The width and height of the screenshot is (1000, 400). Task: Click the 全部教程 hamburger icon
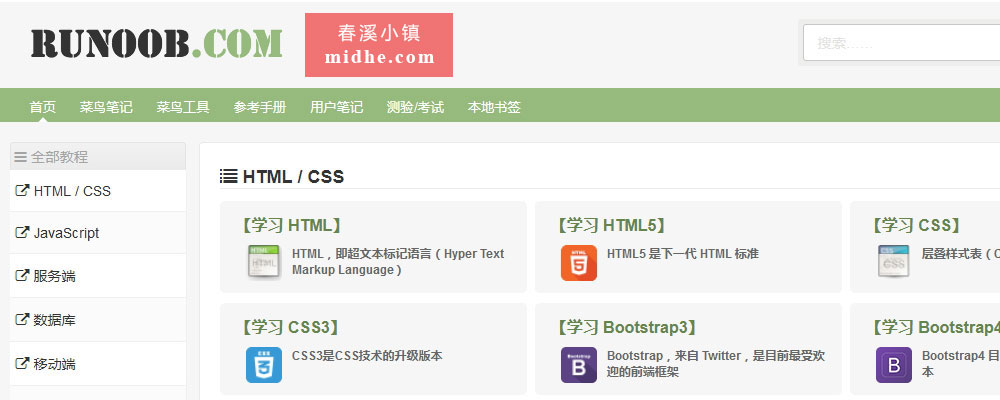point(20,157)
